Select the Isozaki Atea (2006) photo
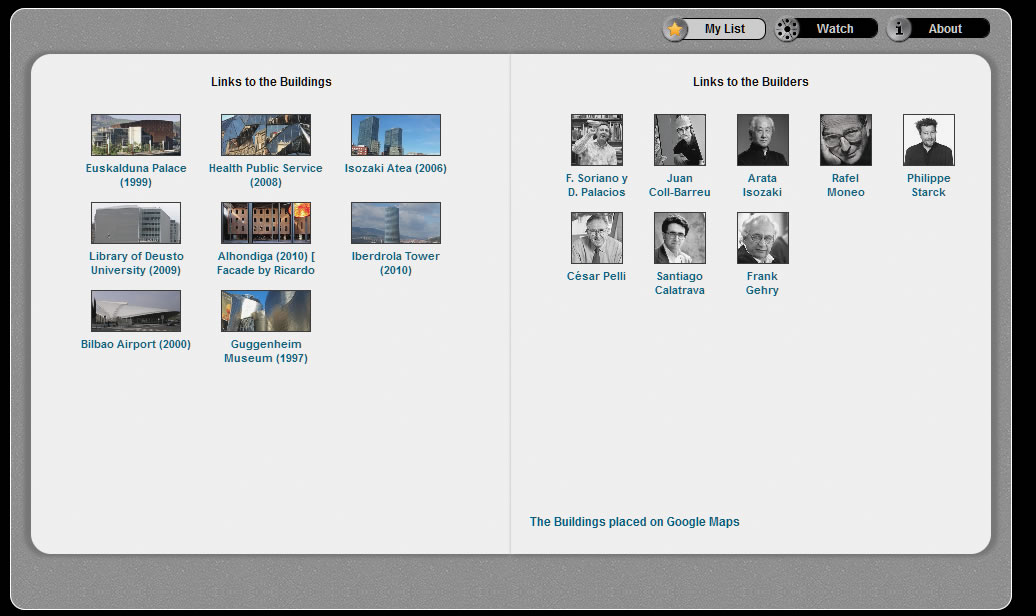 [x=396, y=135]
